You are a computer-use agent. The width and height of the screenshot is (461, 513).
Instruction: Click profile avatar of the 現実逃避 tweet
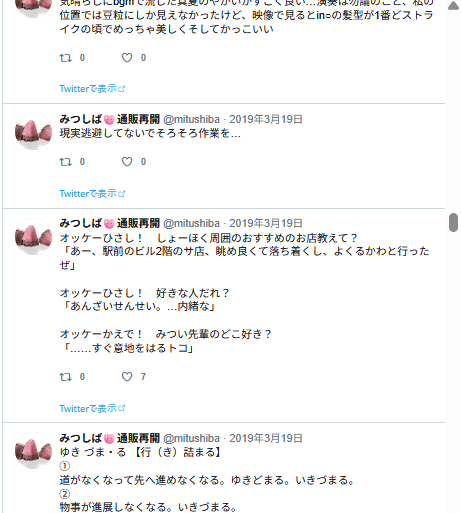tap(33, 132)
